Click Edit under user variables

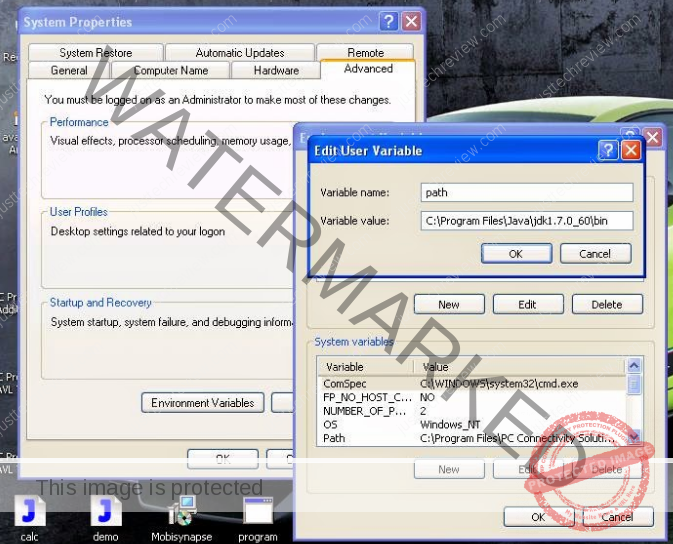[x=527, y=304]
